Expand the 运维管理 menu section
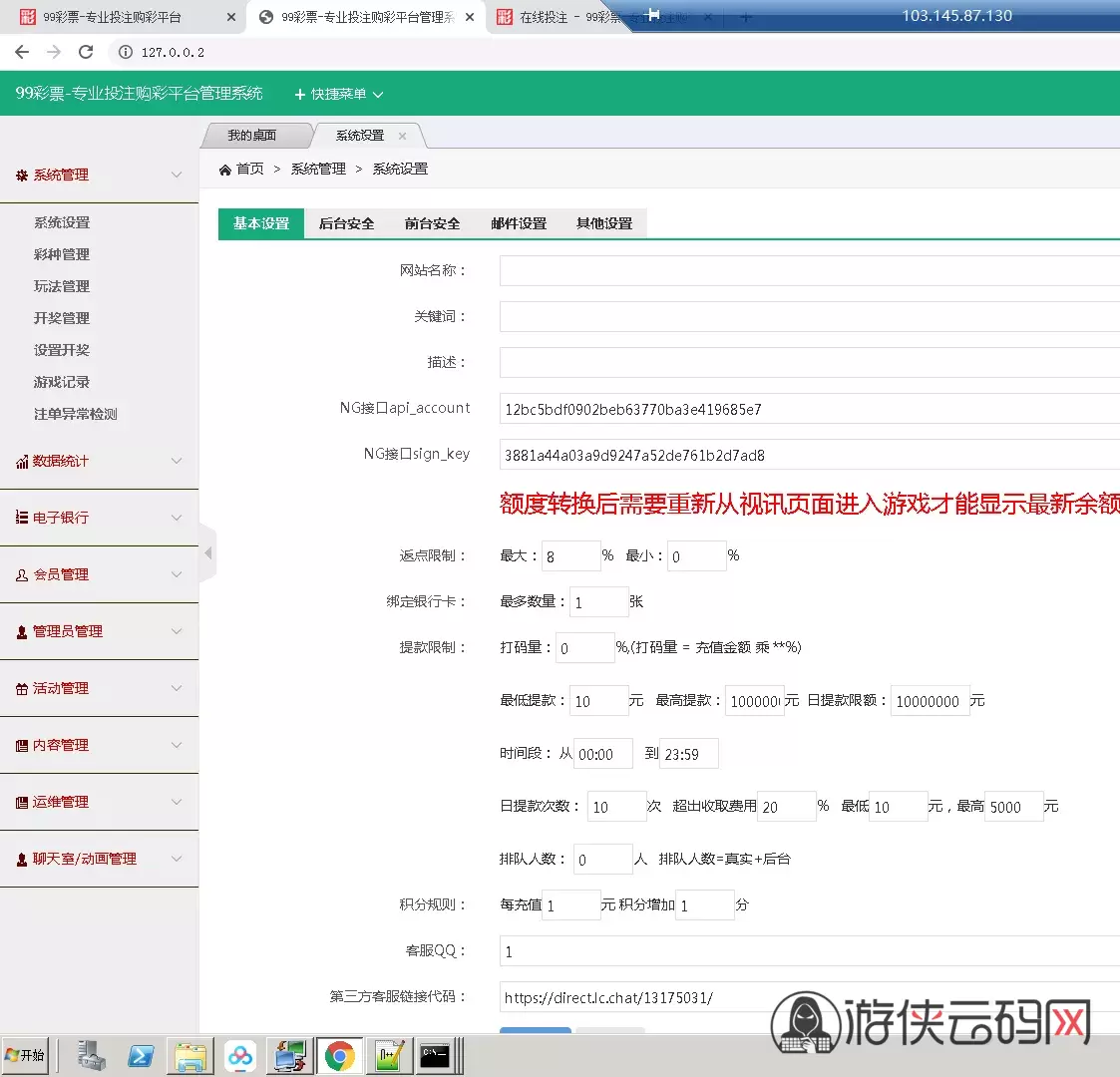Viewport: 1120px width, 1077px height. coord(177,802)
